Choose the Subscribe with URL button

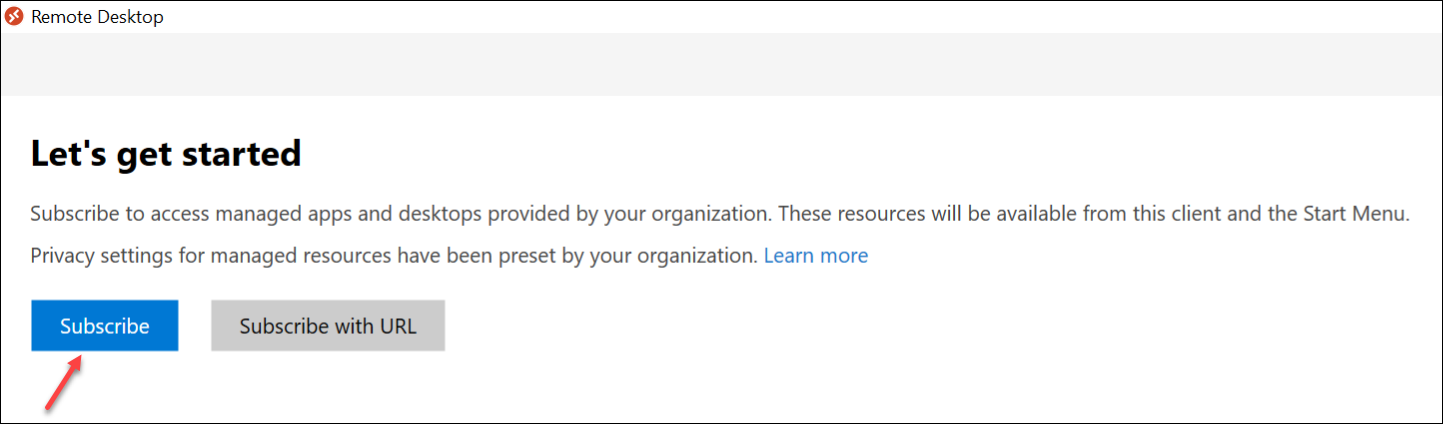click(x=328, y=326)
